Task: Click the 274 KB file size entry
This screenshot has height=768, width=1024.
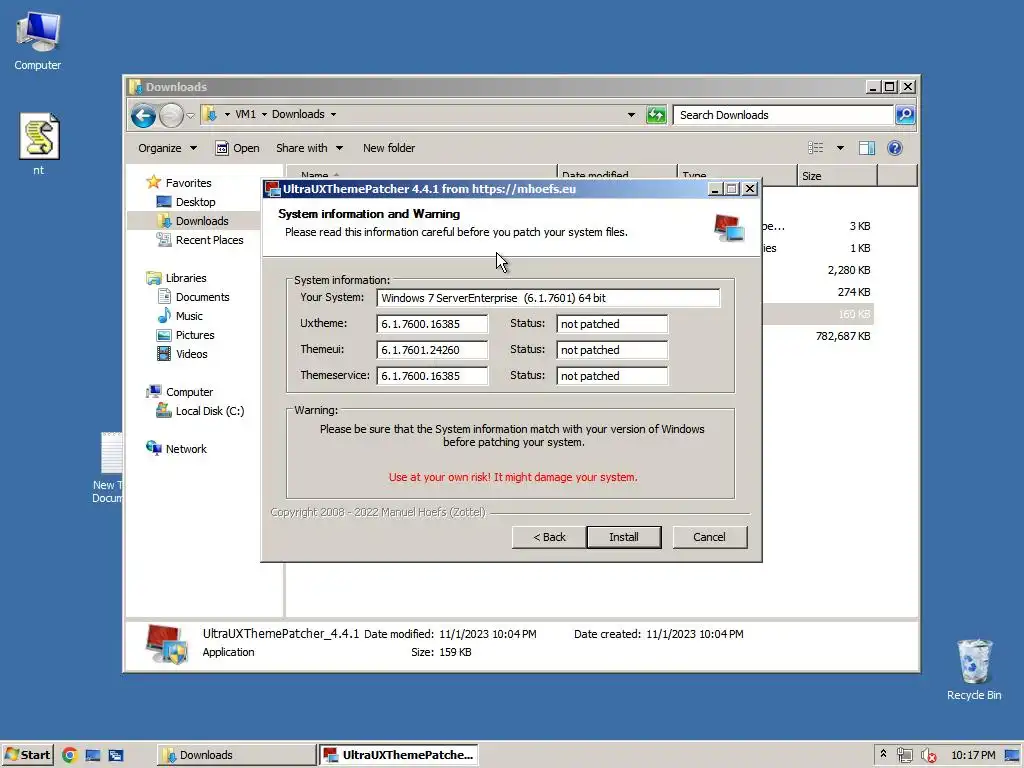Action: point(854,292)
